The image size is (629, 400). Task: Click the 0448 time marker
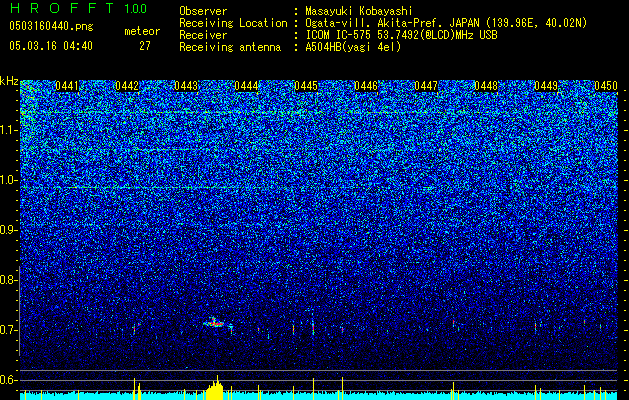[x=486, y=86]
